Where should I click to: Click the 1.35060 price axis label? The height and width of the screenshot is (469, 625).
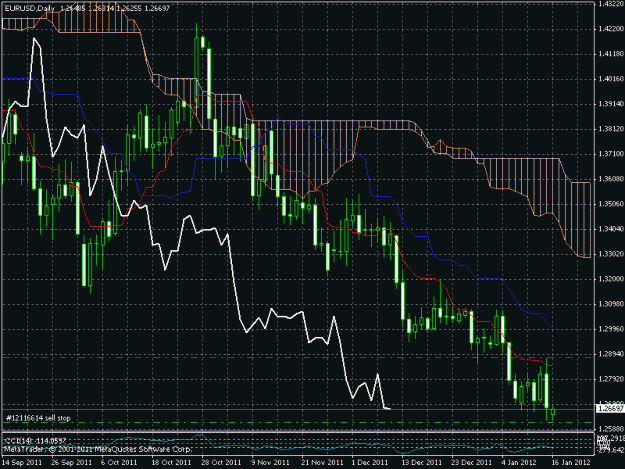tap(610, 204)
